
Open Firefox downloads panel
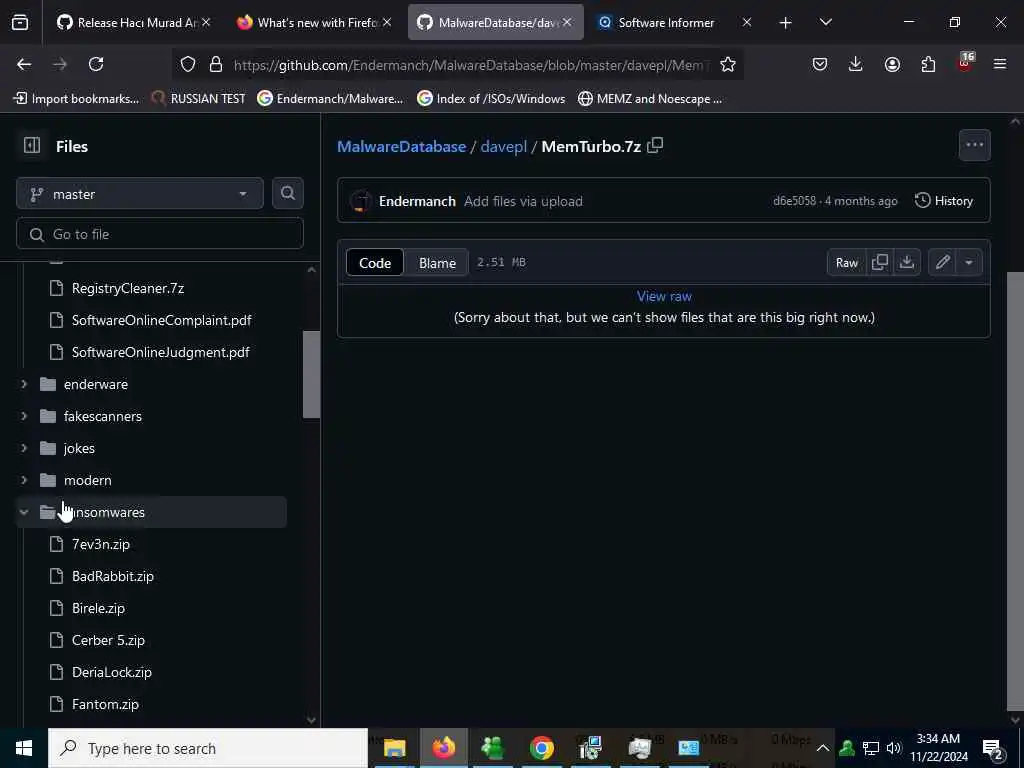856,64
